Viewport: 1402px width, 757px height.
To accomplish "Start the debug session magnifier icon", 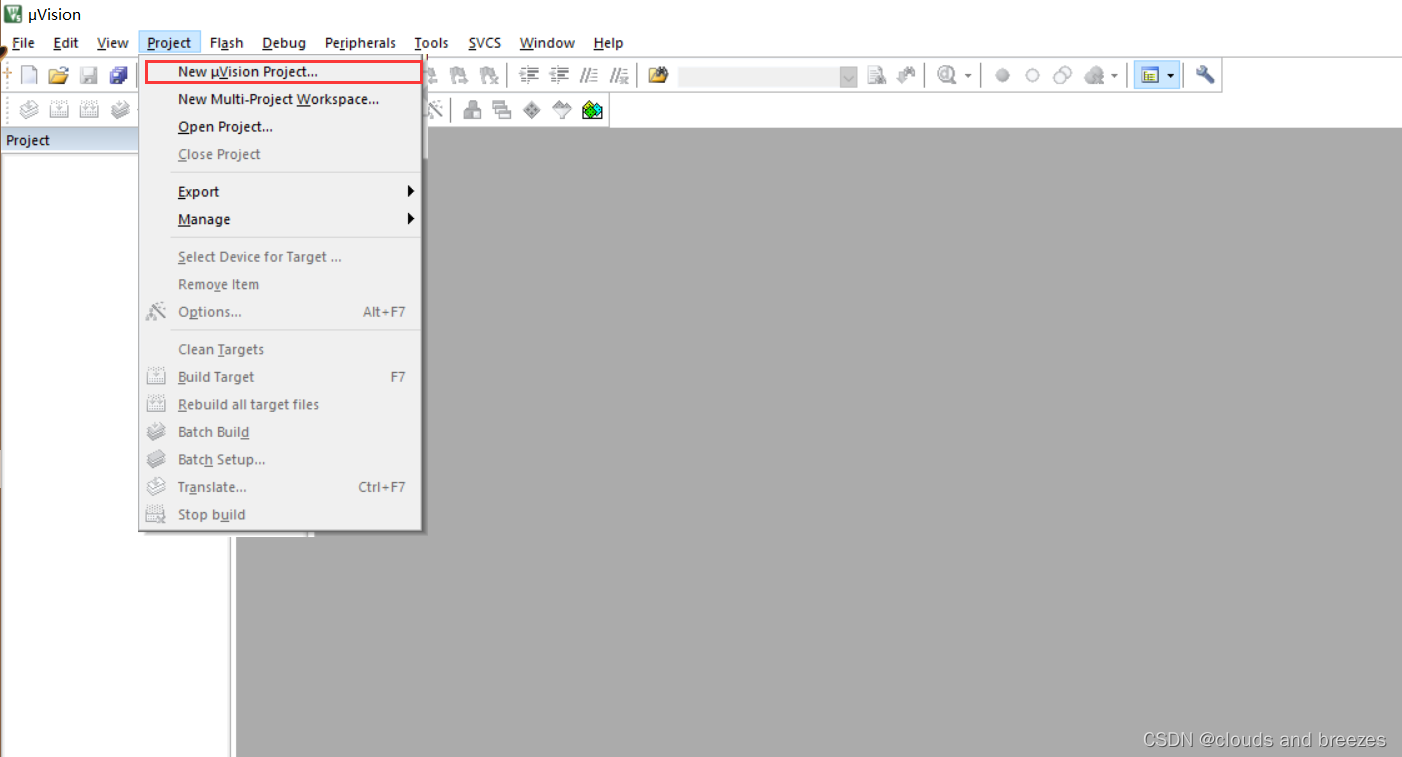I will (946, 75).
